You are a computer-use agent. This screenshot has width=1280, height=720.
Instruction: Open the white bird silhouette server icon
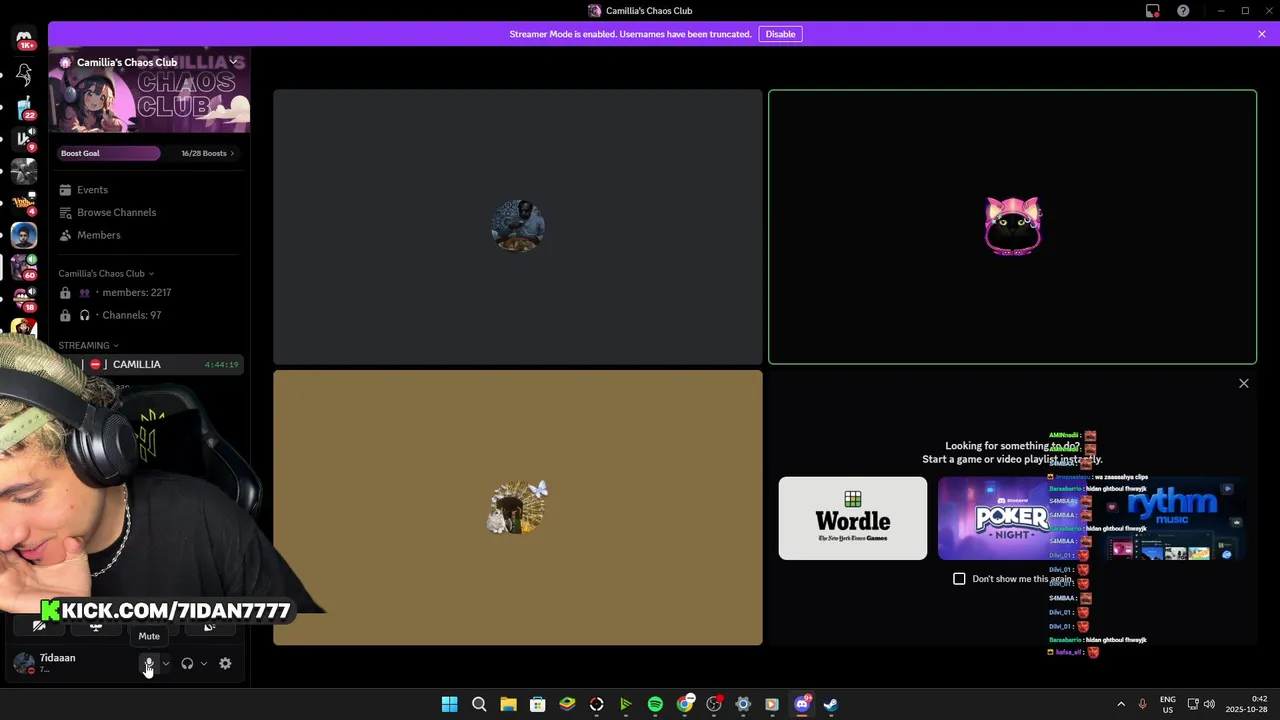(x=24, y=75)
